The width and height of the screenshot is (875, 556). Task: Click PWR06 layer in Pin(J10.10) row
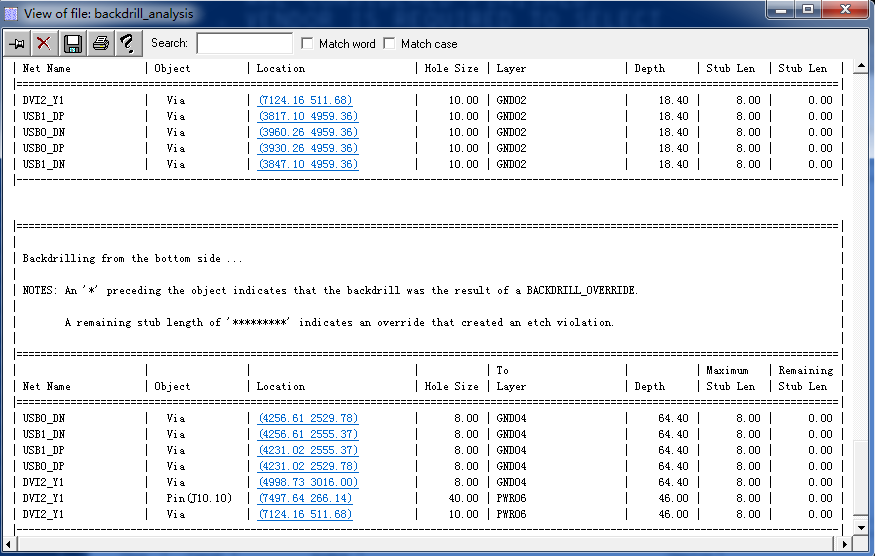(x=511, y=499)
